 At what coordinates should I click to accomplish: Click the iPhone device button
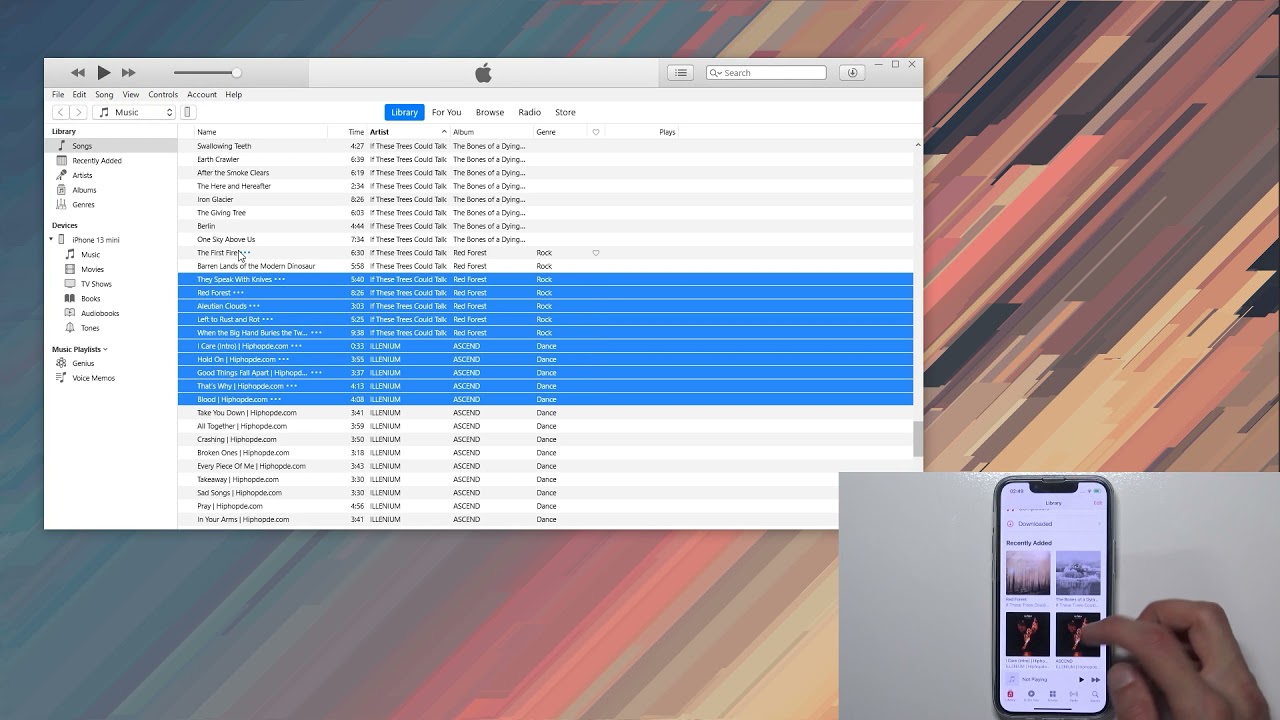[186, 112]
